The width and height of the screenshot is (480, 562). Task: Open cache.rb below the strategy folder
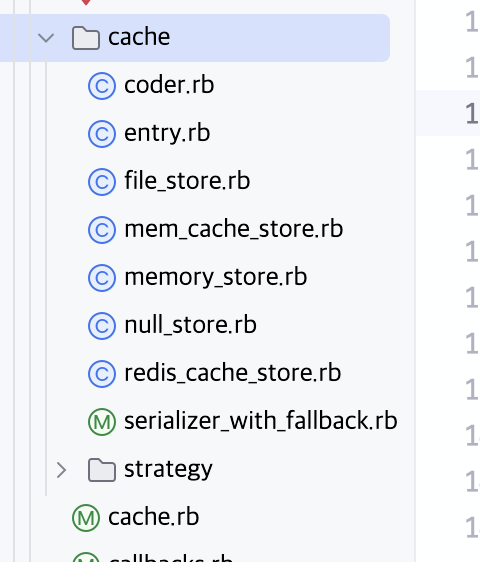tap(153, 517)
